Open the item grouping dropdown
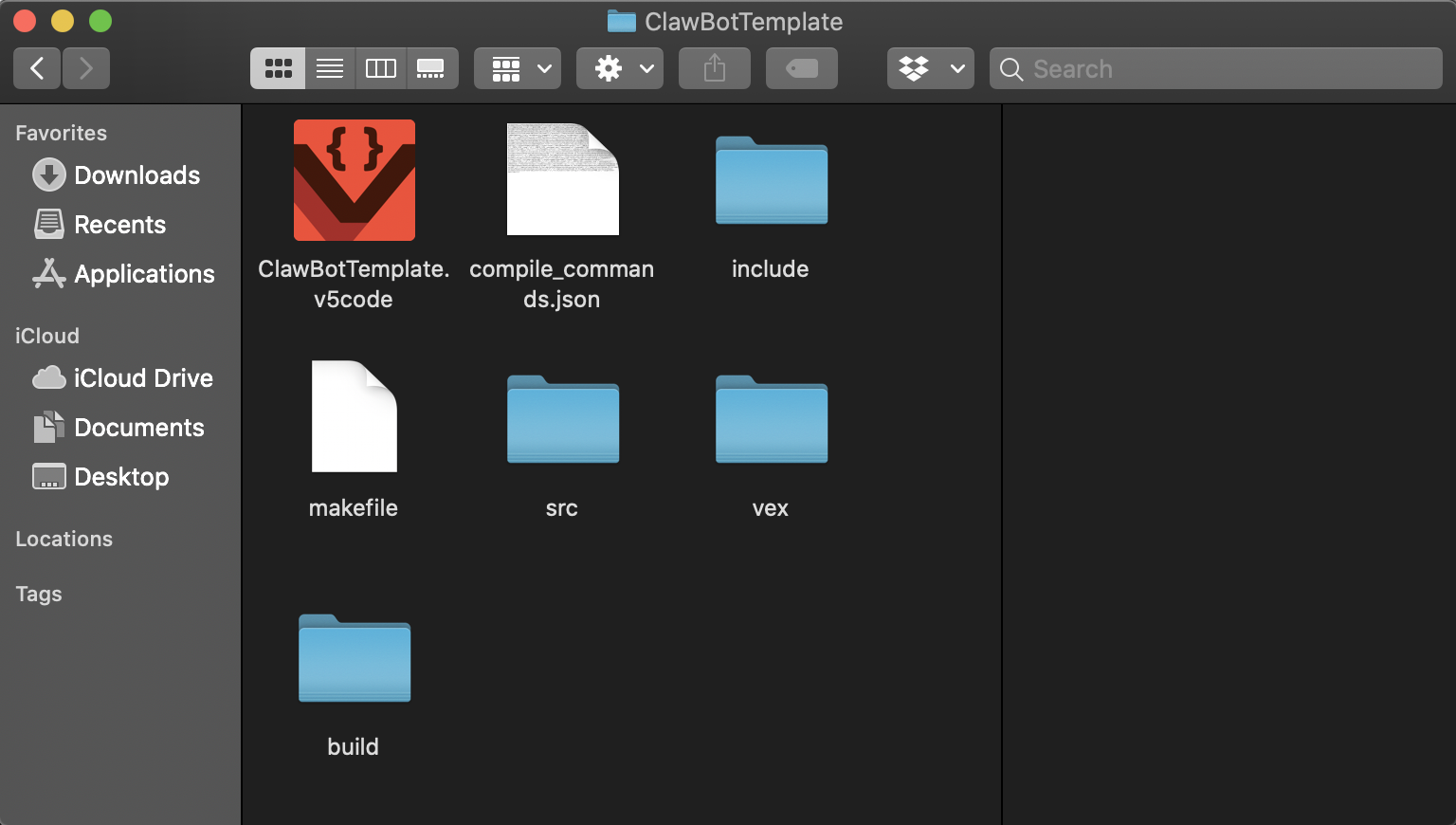Viewport: 1456px width, 825px height. pyautogui.click(x=517, y=68)
